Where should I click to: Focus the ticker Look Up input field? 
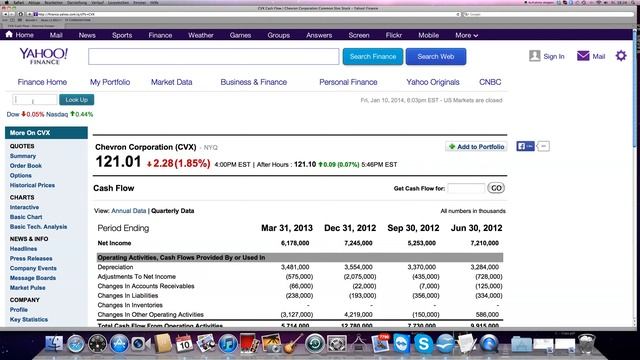pos(35,100)
